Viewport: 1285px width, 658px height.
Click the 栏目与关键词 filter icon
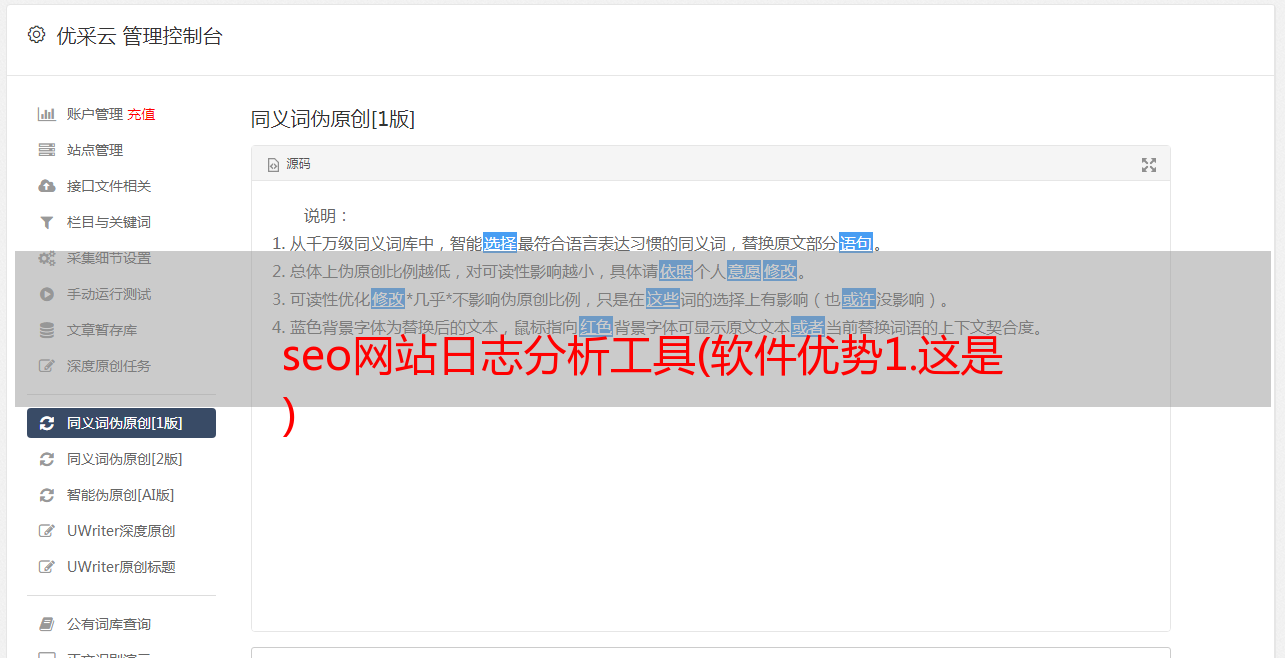click(46, 222)
